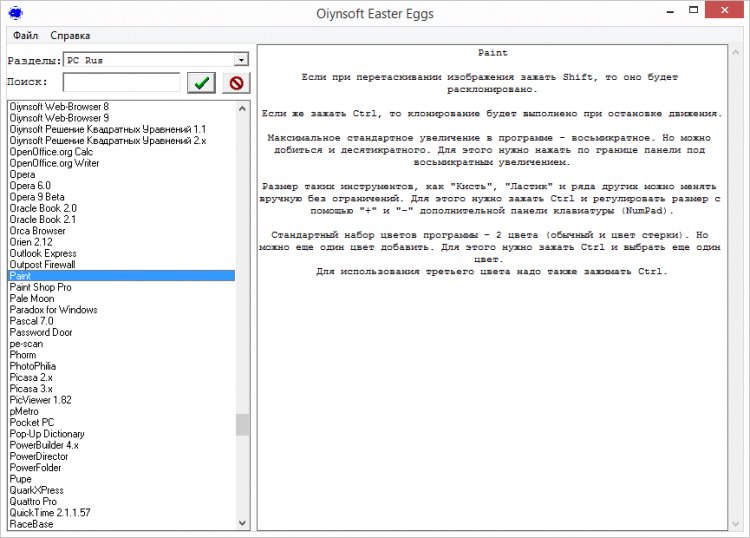Select Password Door entry
This screenshot has width=750, height=538.
[122, 332]
